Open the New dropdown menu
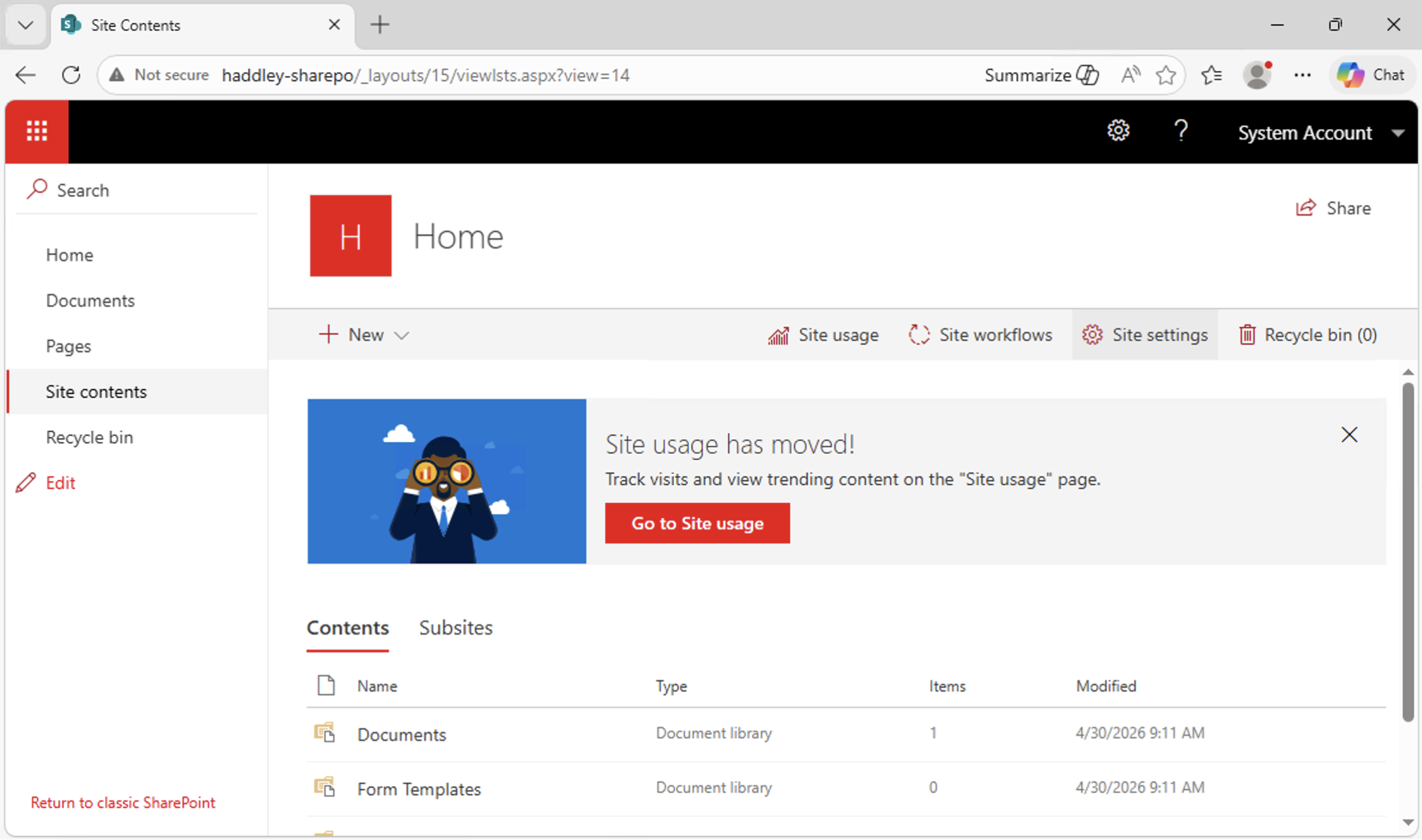This screenshot has height=840, width=1422. tap(364, 335)
